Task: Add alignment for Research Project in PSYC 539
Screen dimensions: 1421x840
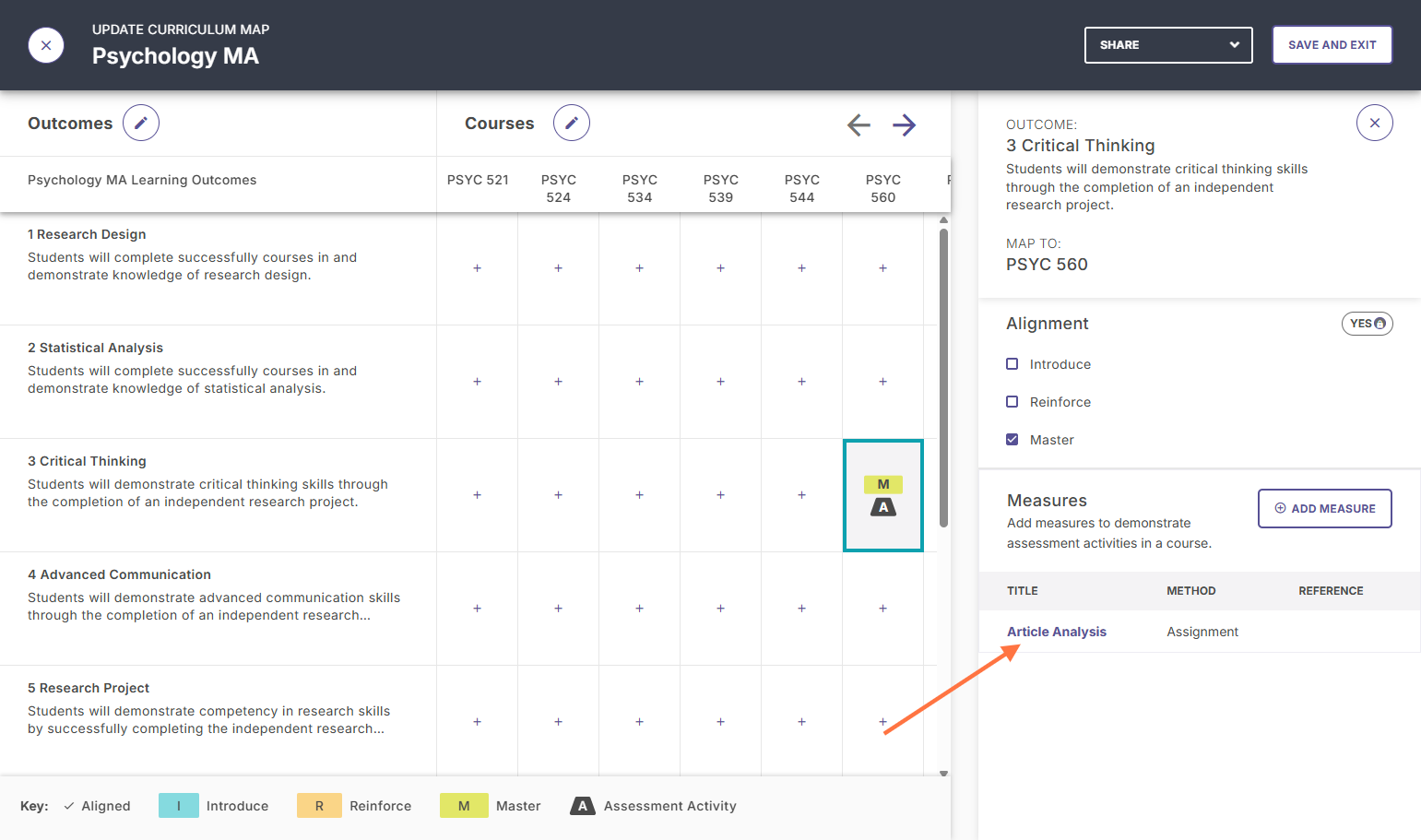Action: 720,722
